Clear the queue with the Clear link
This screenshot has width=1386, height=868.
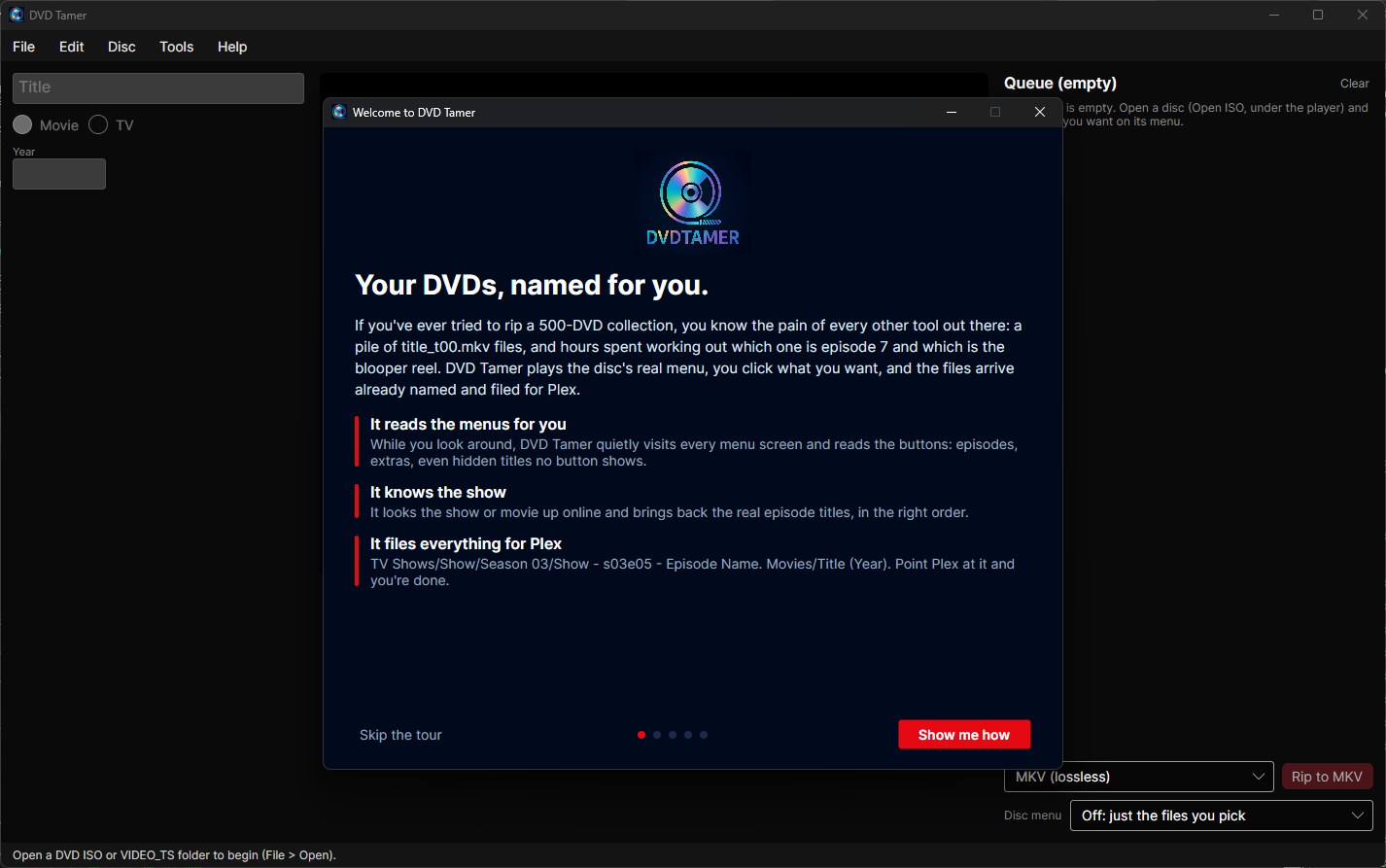[1355, 84]
